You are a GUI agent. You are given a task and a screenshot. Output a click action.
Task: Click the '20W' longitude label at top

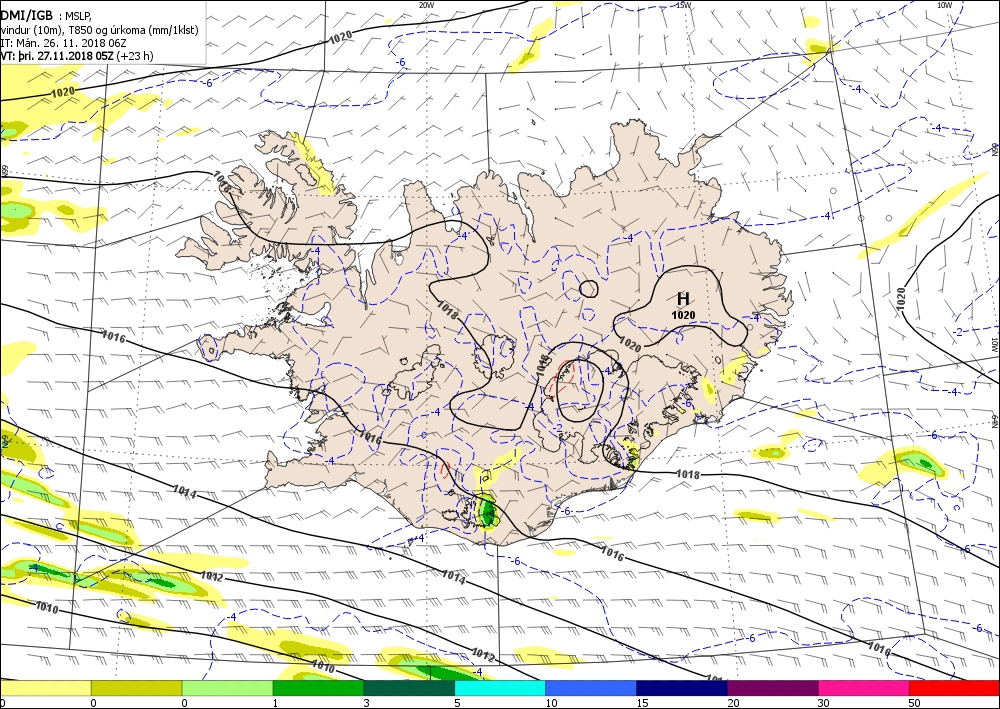[427, 5]
